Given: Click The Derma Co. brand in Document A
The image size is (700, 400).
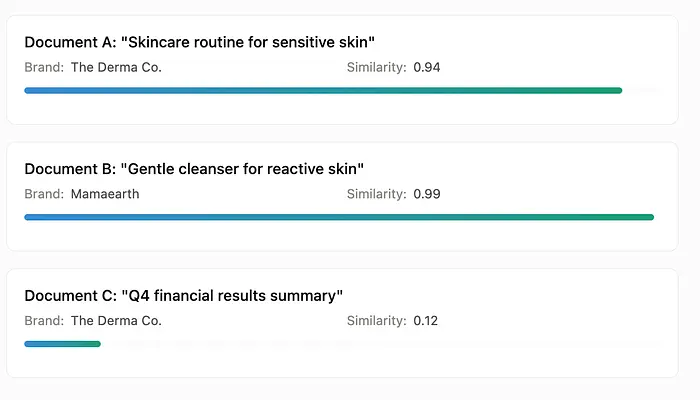Looking at the screenshot, I should (x=116, y=67).
